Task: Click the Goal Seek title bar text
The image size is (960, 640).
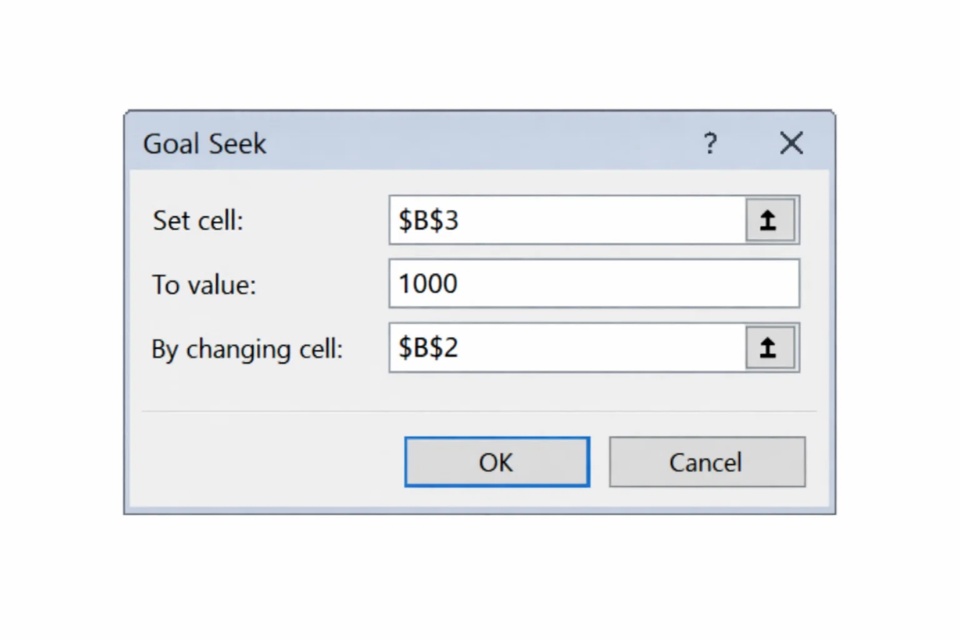Action: coord(204,144)
